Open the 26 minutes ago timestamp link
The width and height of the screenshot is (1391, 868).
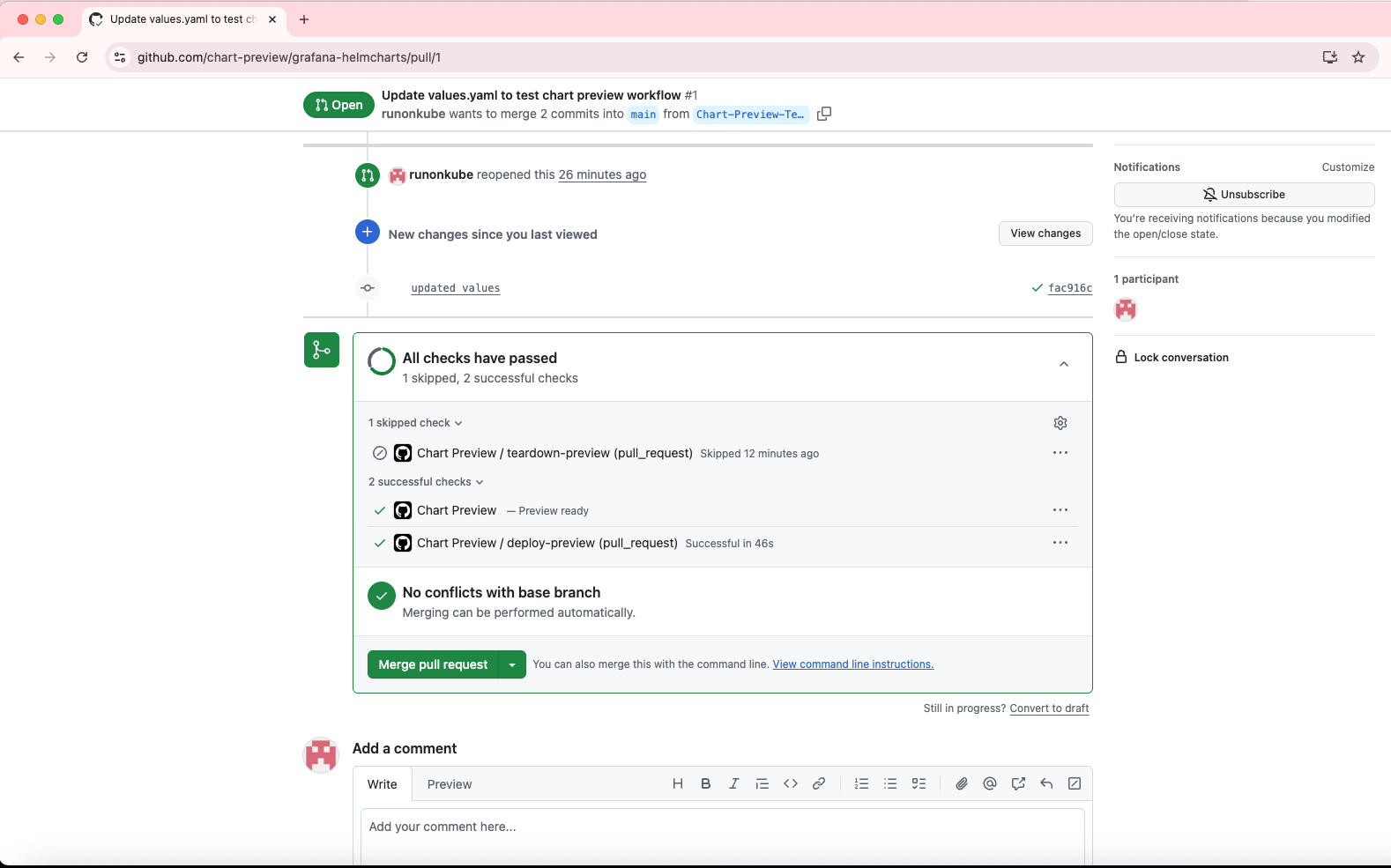(x=602, y=174)
